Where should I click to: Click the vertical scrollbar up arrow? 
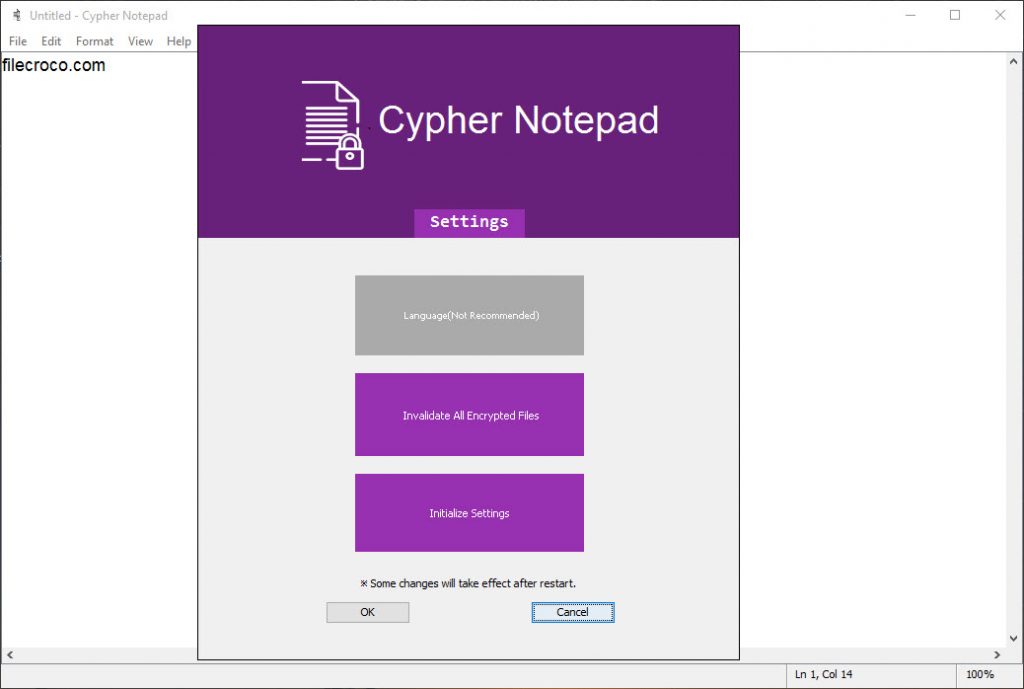[x=1014, y=61]
